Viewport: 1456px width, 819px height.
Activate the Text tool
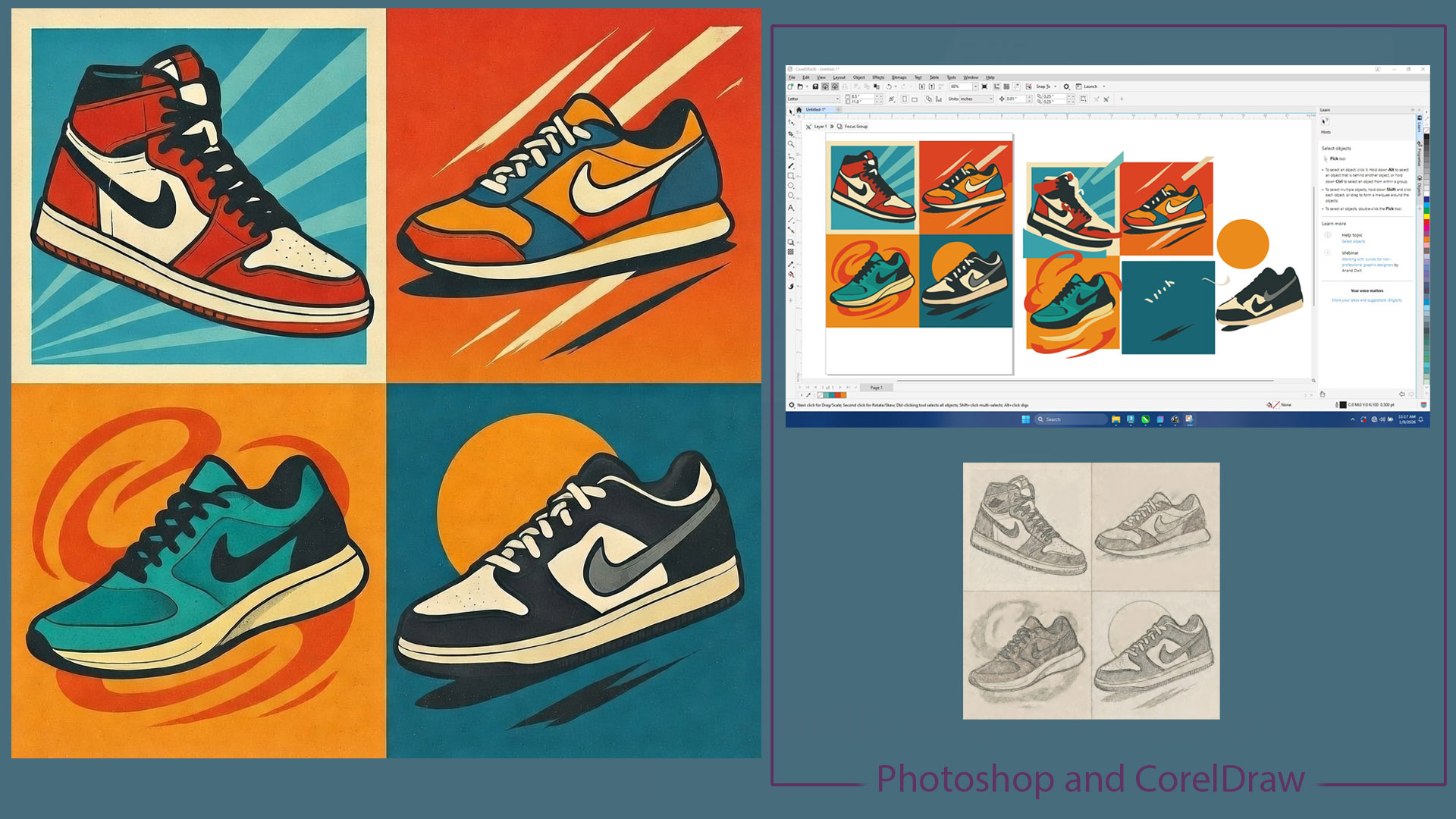pyautogui.click(x=791, y=207)
